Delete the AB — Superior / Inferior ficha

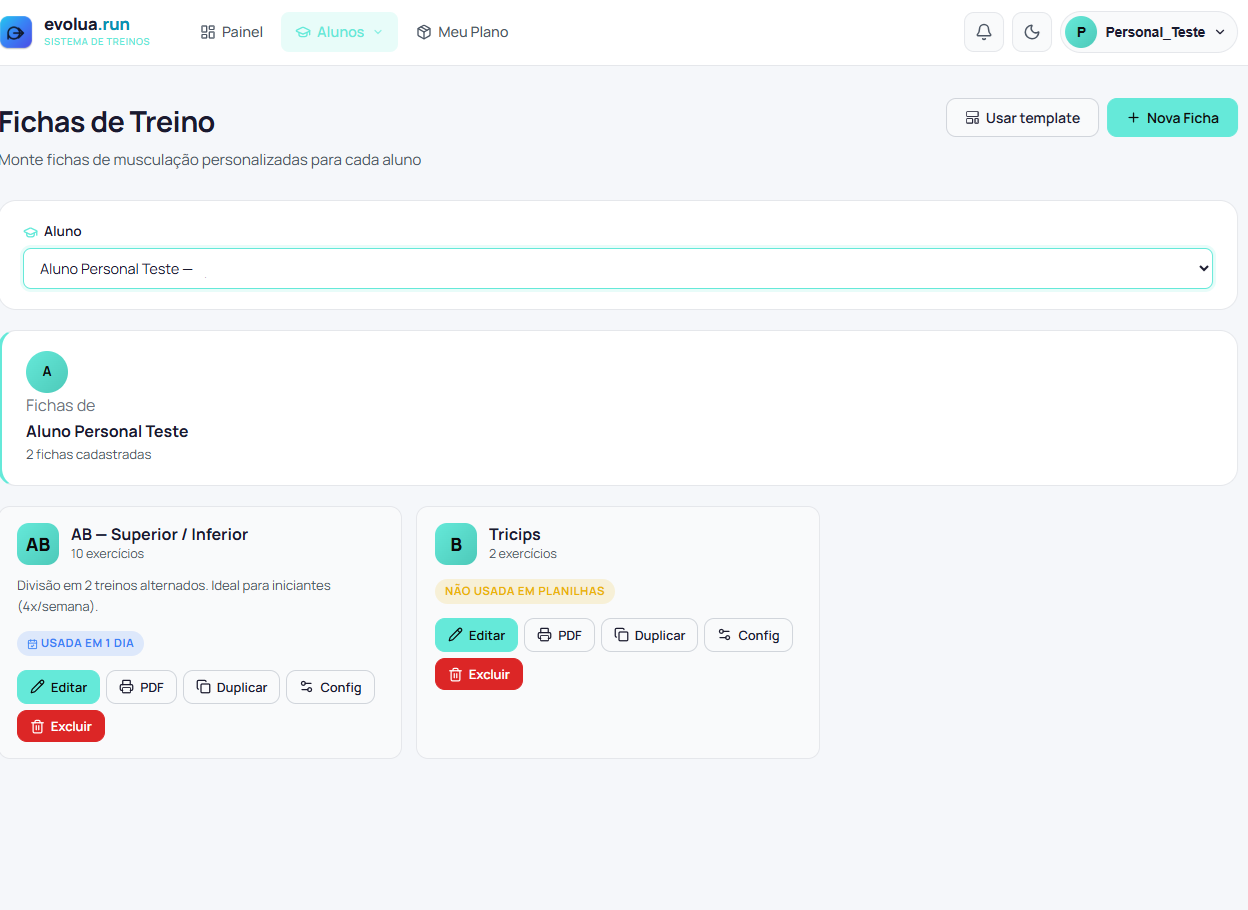(61, 726)
